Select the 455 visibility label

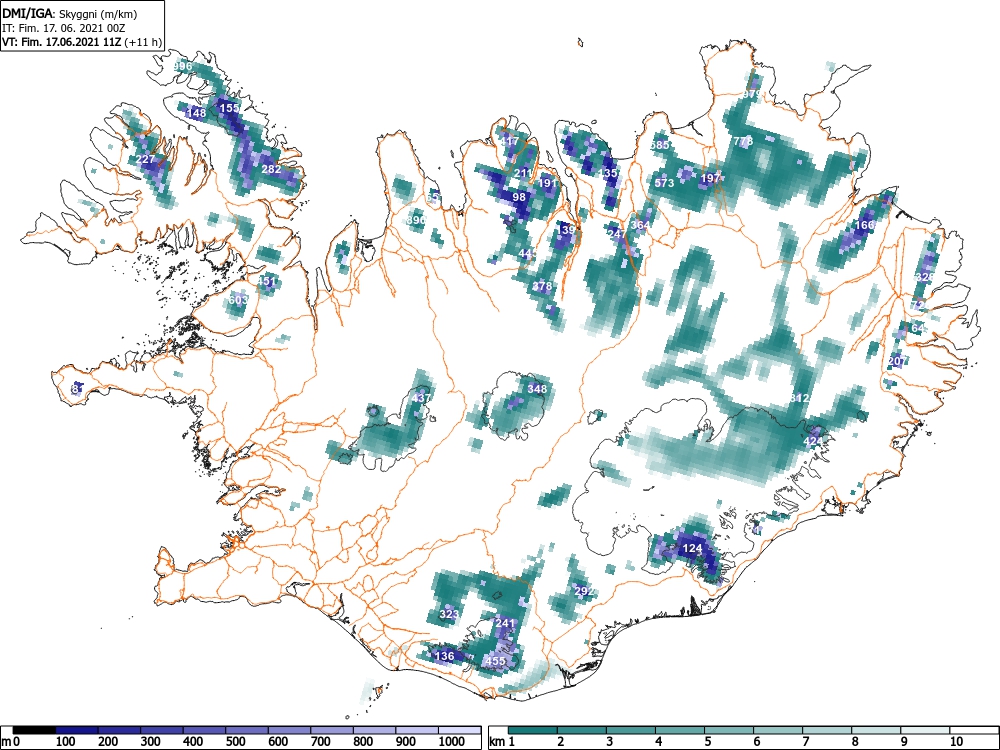496,661
